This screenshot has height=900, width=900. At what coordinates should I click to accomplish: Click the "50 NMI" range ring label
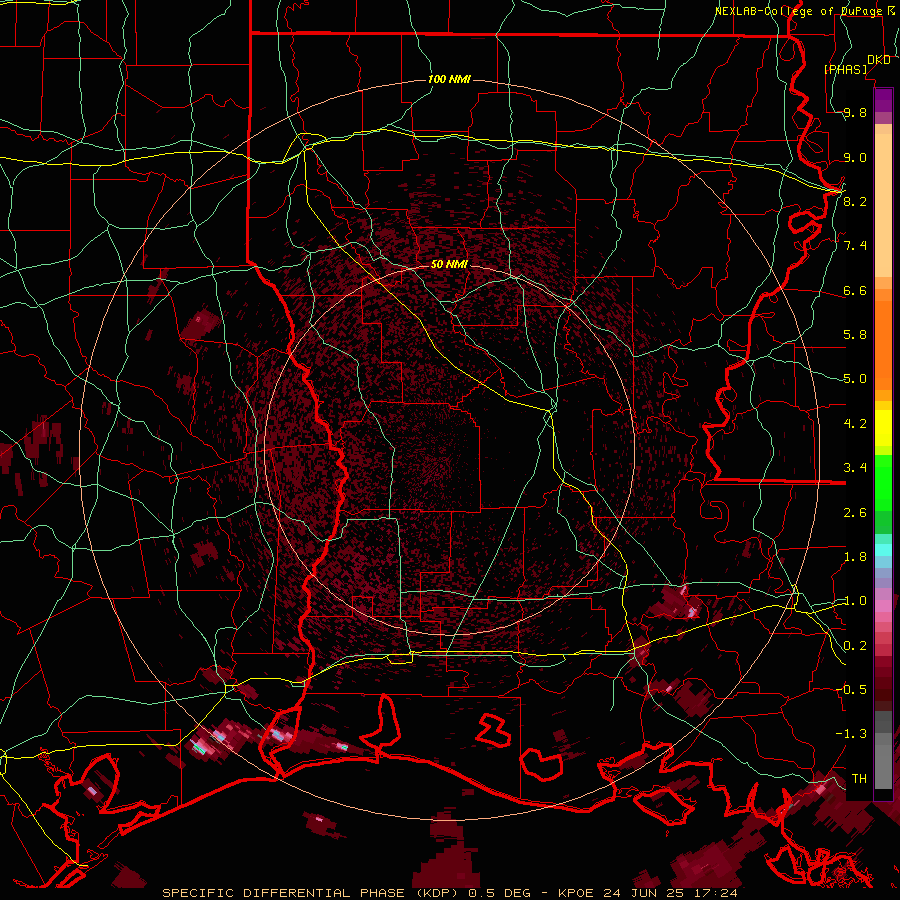click(x=449, y=264)
